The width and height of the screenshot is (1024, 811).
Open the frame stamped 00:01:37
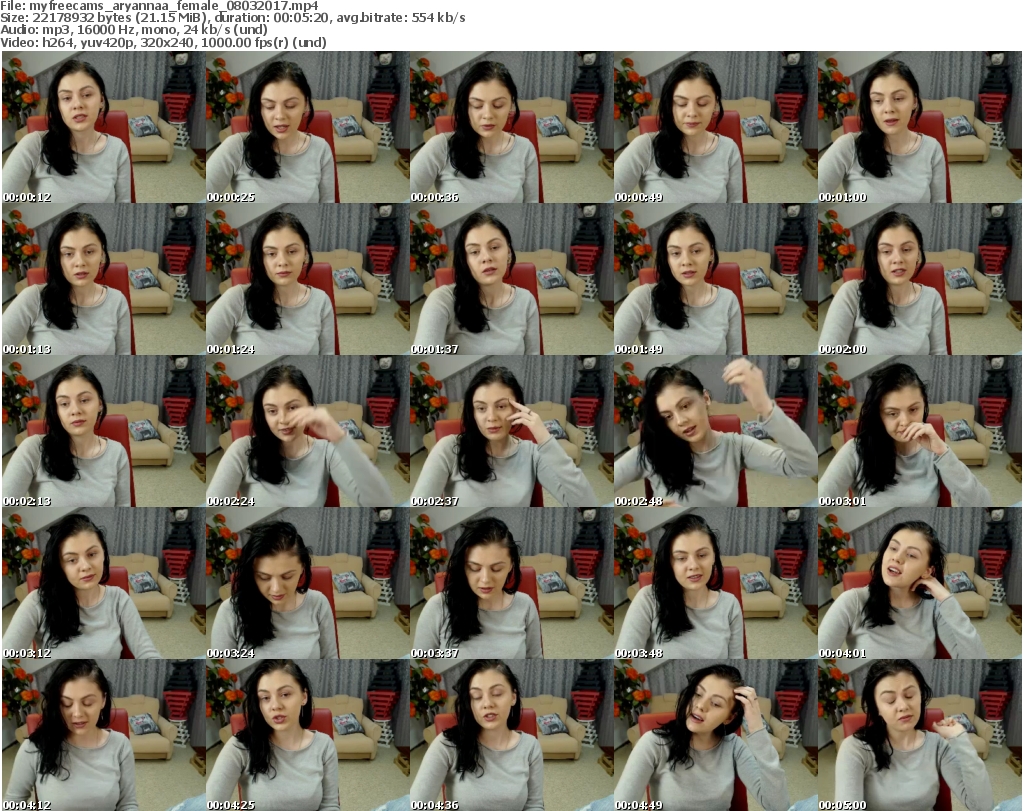511,279
